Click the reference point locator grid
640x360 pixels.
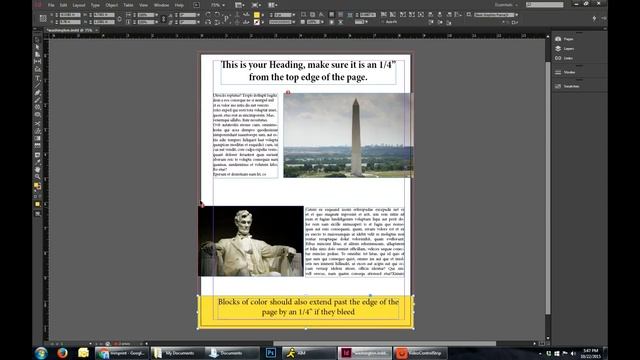click(x=43, y=18)
